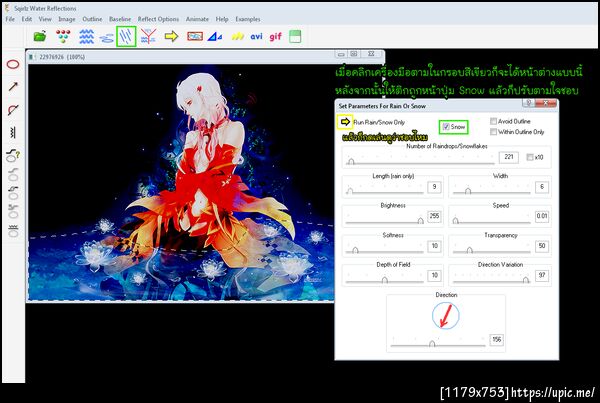
Task: Click the Brightness value field showing 255
Action: [x=434, y=216]
